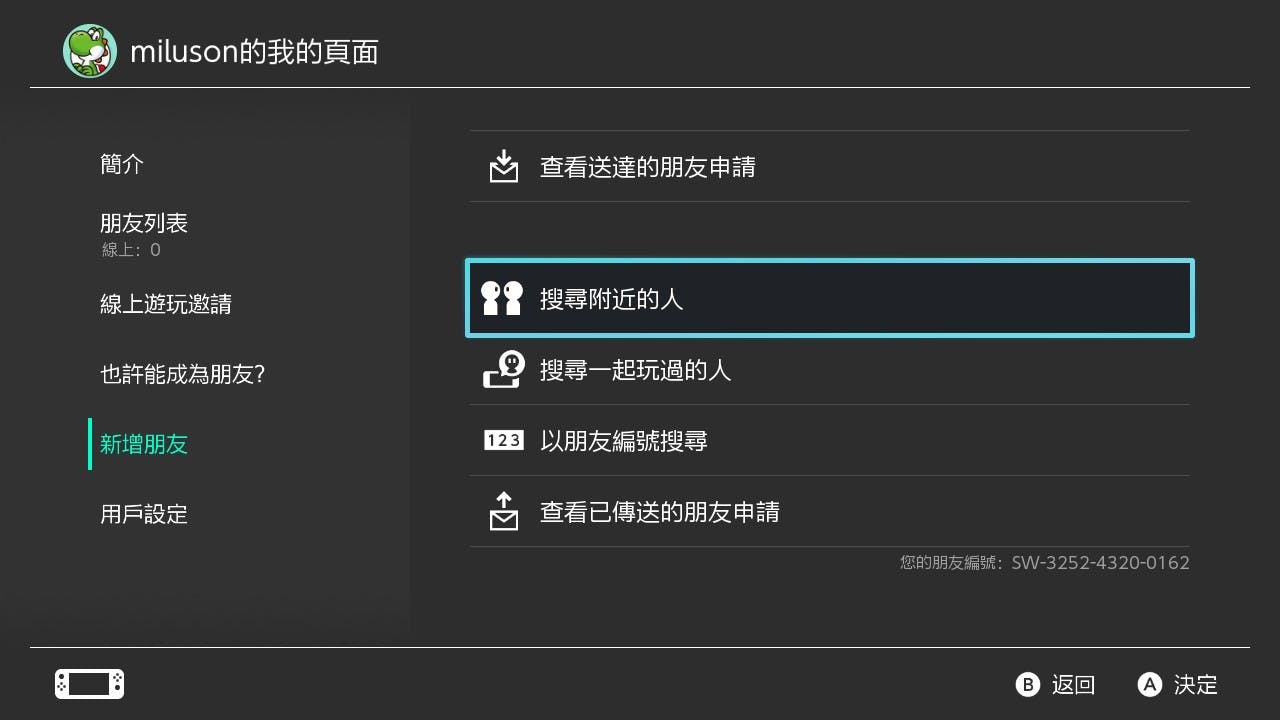The width and height of the screenshot is (1280, 720).
Task: Click the played-together user icon
Action: tap(504, 369)
